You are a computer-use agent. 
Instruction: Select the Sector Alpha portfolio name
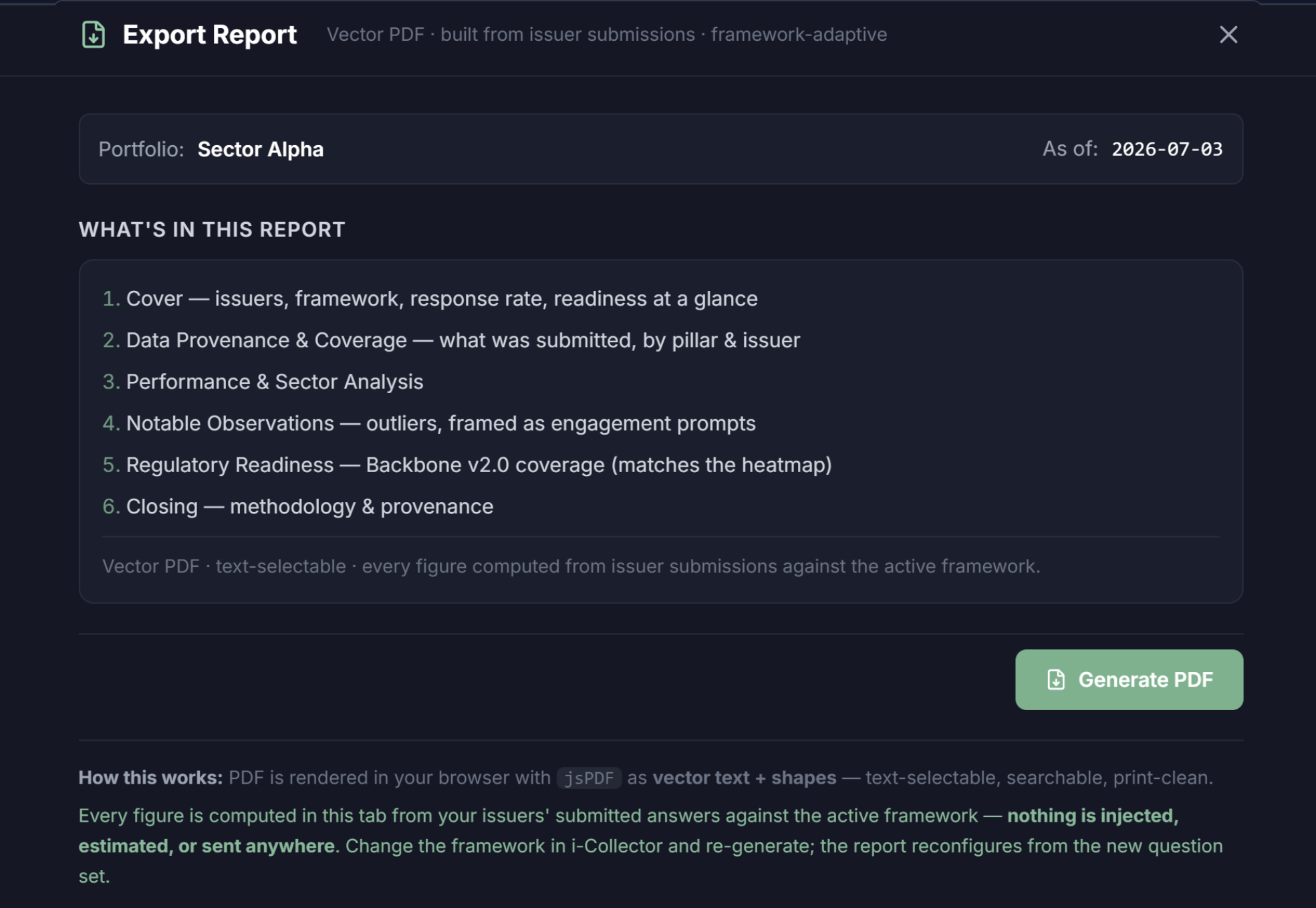(x=260, y=149)
